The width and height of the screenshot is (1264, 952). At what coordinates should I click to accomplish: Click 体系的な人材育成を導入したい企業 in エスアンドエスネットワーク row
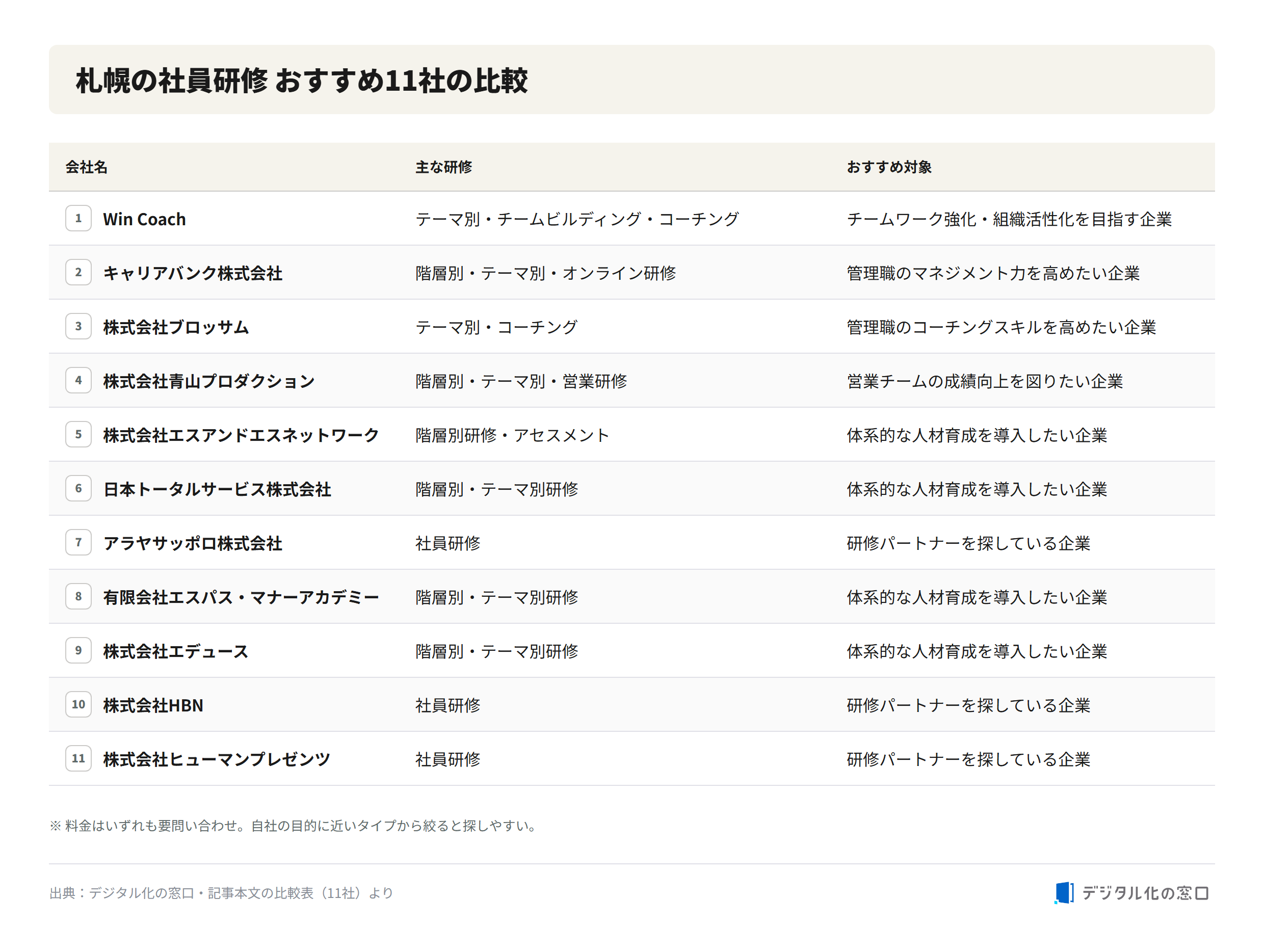pyautogui.click(x=977, y=435)
